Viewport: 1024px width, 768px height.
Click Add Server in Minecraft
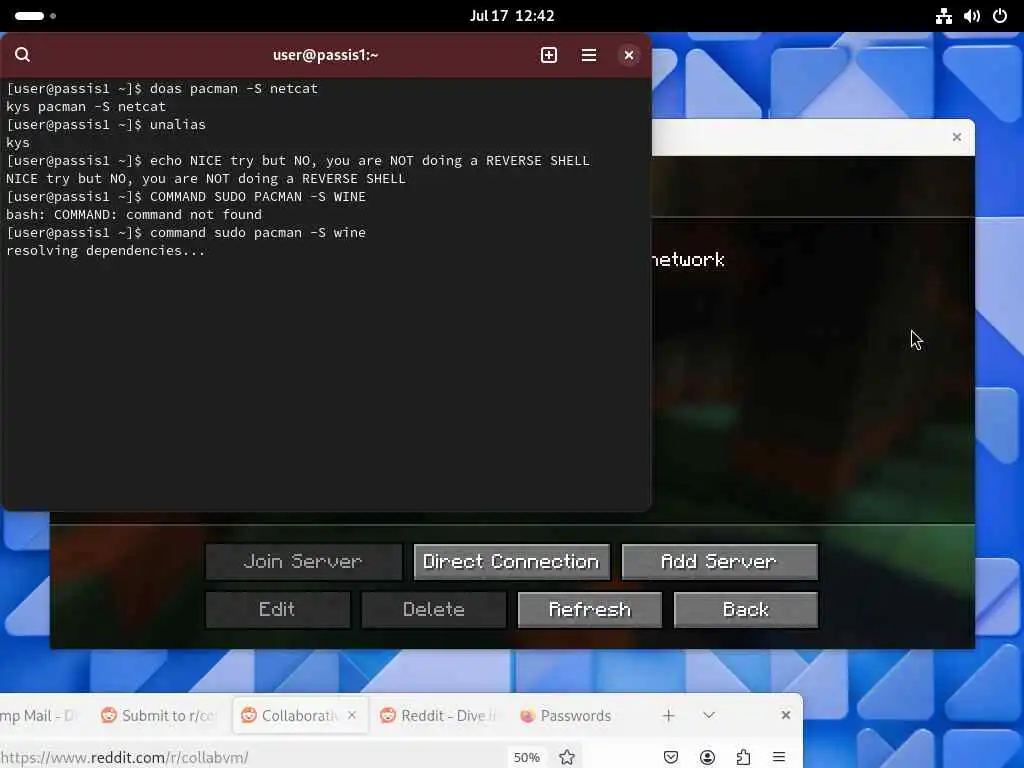pyautogui.click(x=719, y=562)
